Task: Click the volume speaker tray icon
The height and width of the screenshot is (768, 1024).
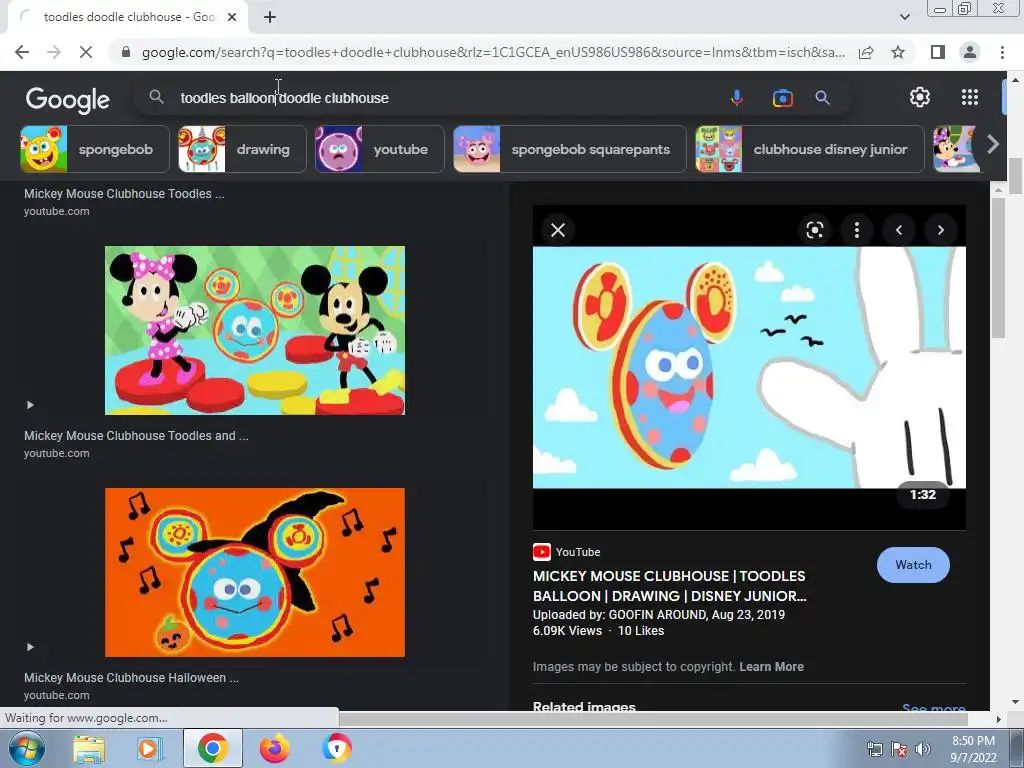Action: pos(922,749)
